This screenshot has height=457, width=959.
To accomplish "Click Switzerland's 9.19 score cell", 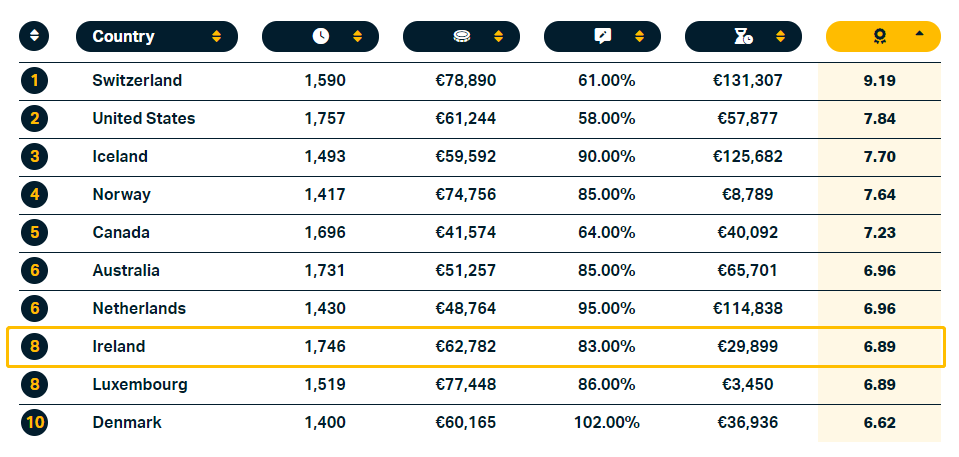I will [x=879, y=80].
